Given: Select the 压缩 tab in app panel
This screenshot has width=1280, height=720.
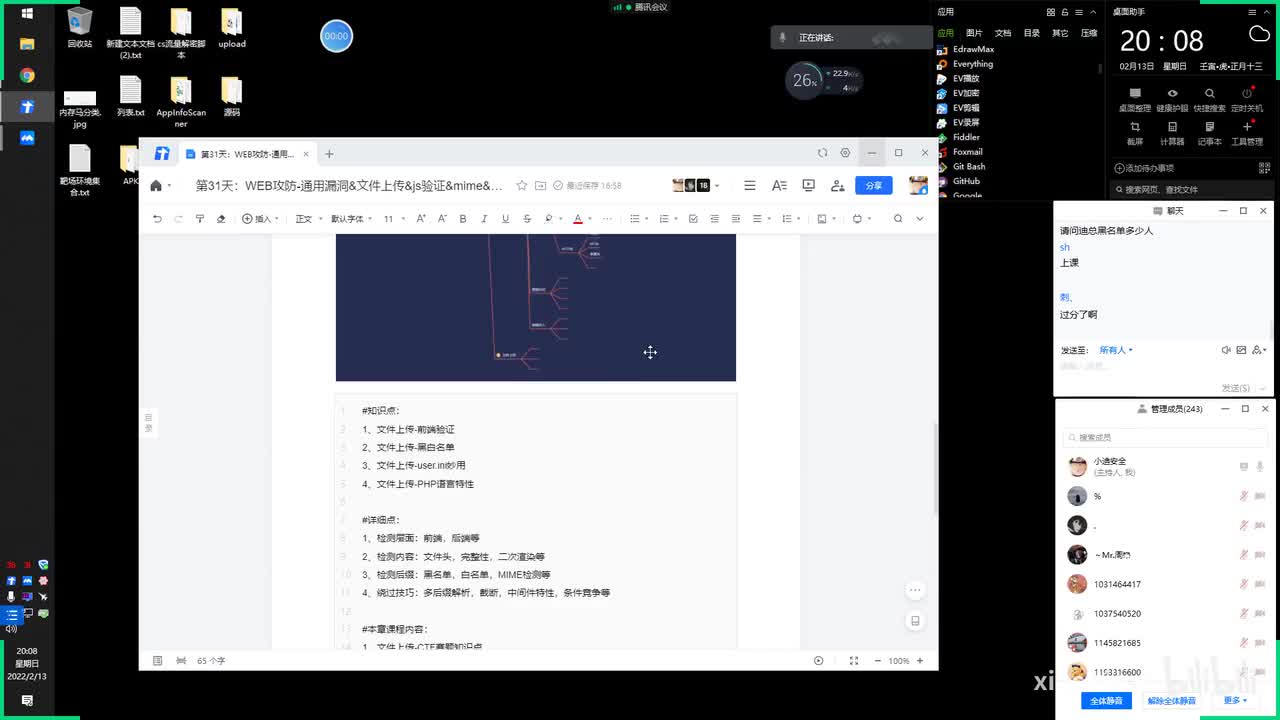Looking at the screenshot, I should pyautogui.click(x=1089, y=33).
